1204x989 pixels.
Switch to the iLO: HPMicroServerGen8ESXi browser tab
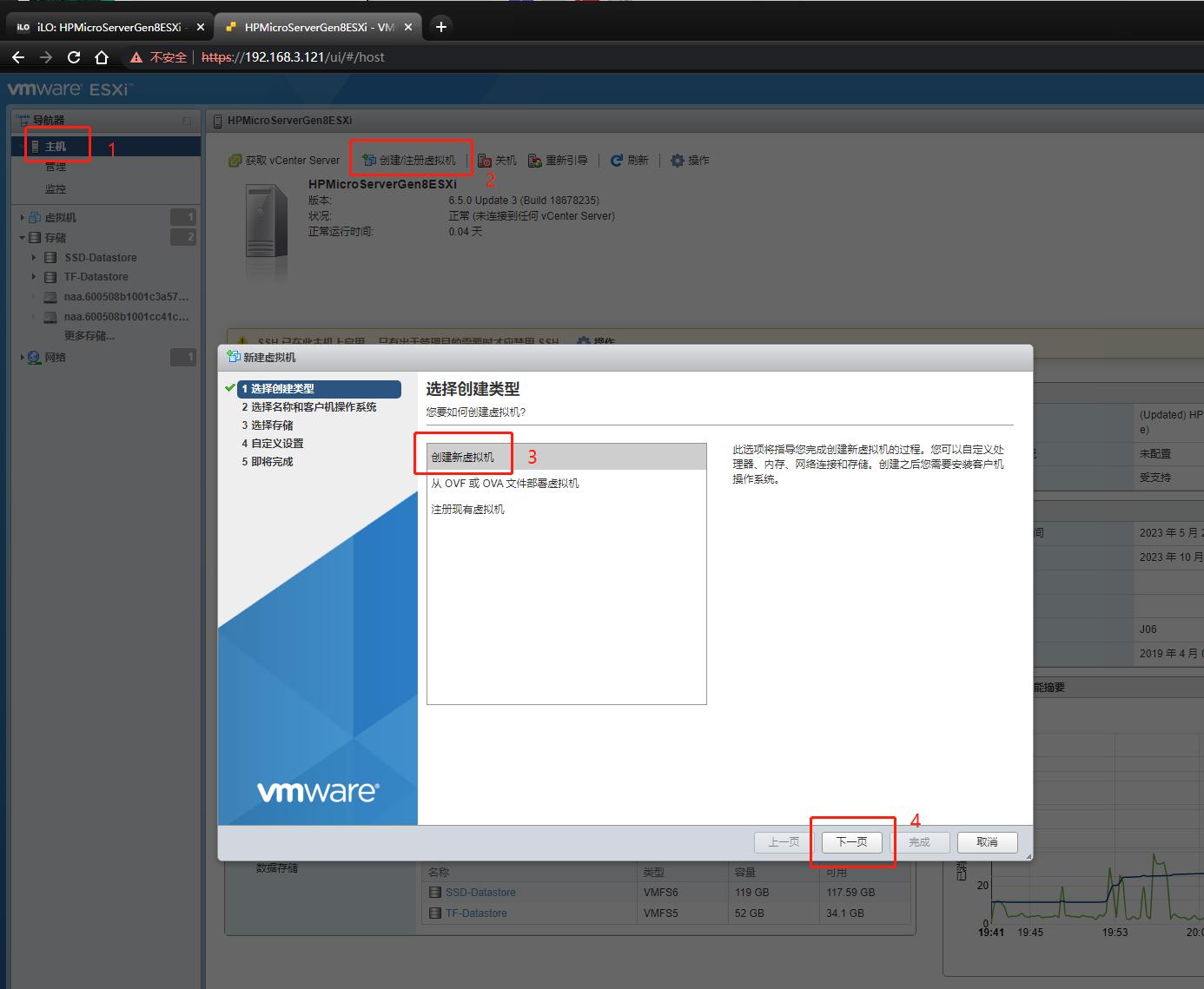[x=109, y=27]
